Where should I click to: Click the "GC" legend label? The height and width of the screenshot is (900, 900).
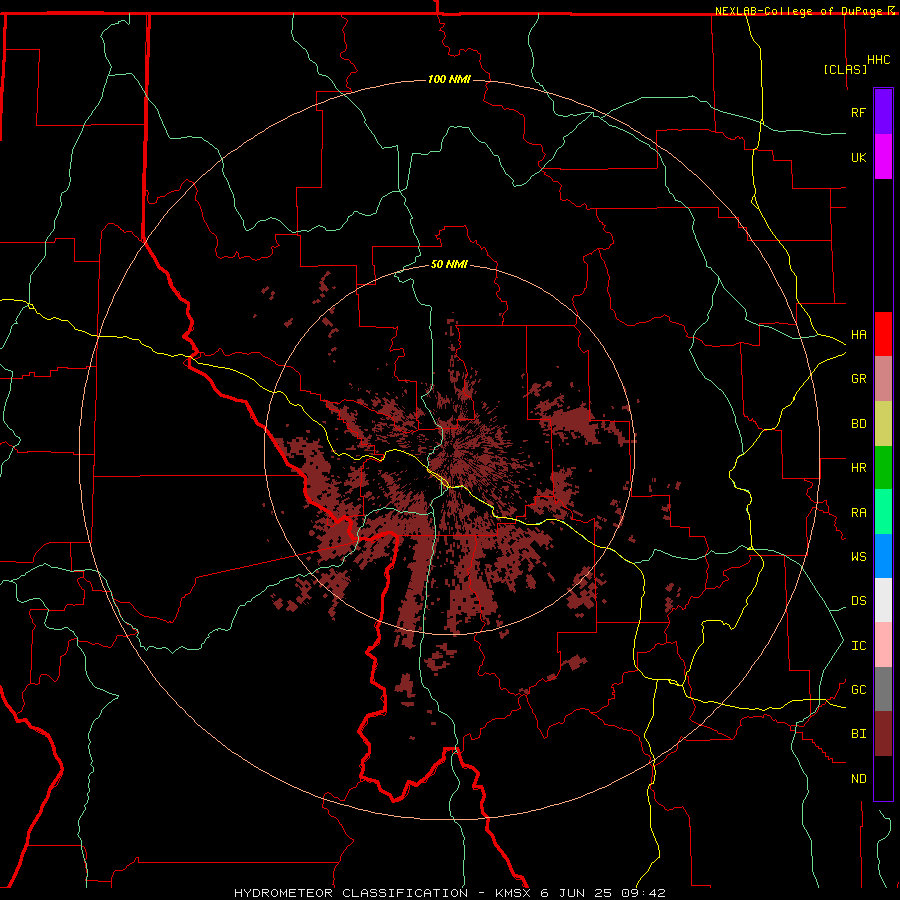pos(858,690)
